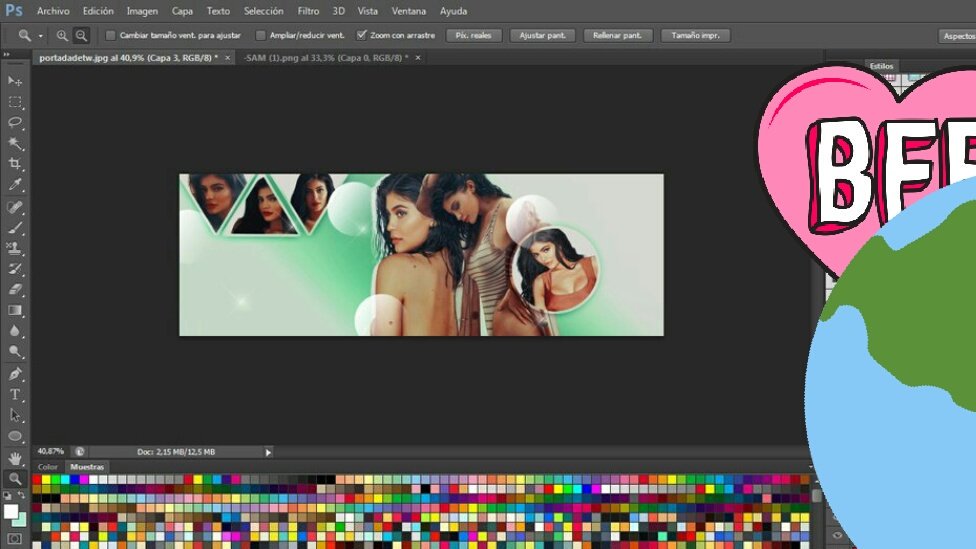Switch to the Color panel tab

coord(48,467)
